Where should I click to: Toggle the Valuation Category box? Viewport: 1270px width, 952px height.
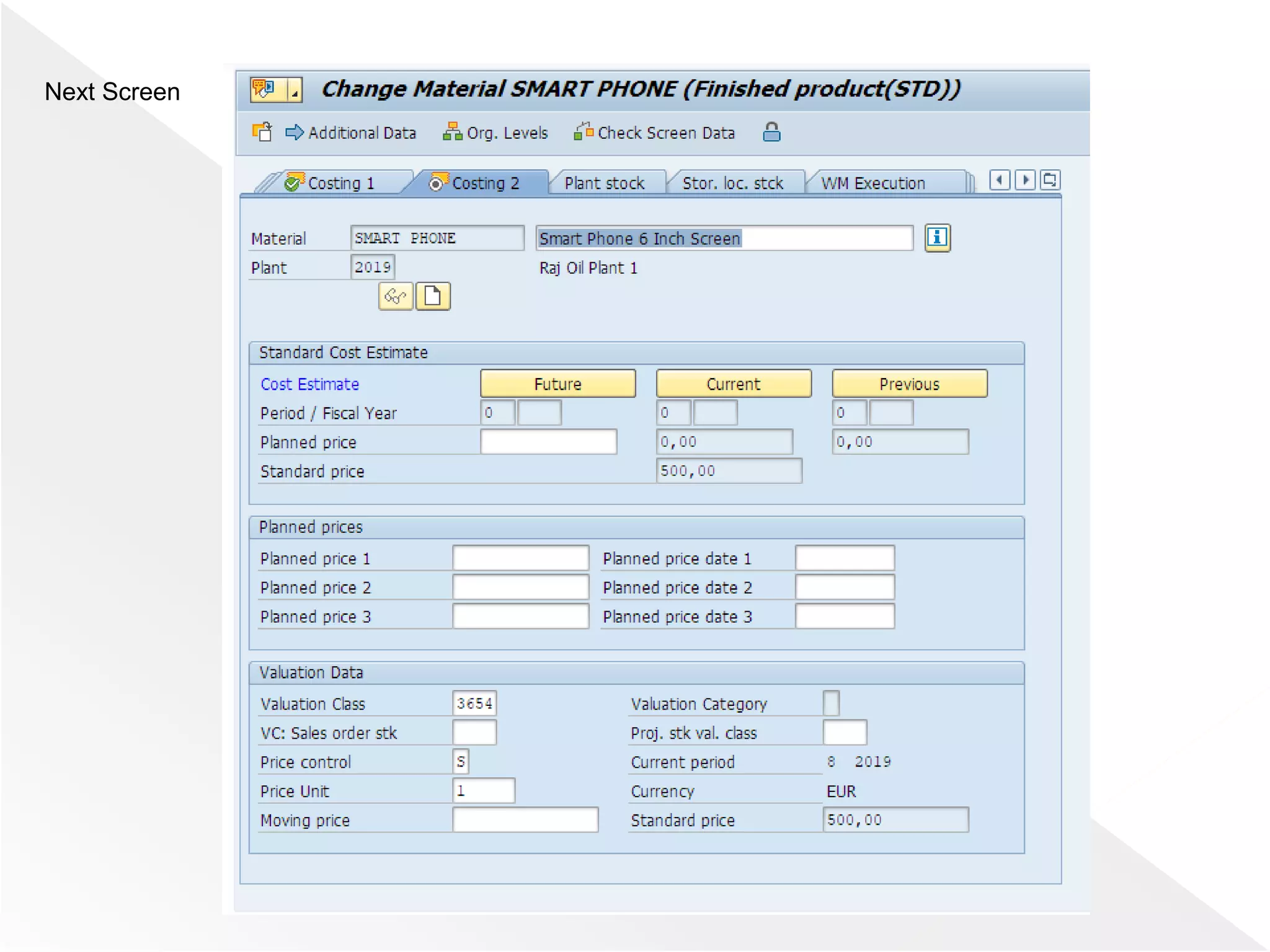pos(831,703)
